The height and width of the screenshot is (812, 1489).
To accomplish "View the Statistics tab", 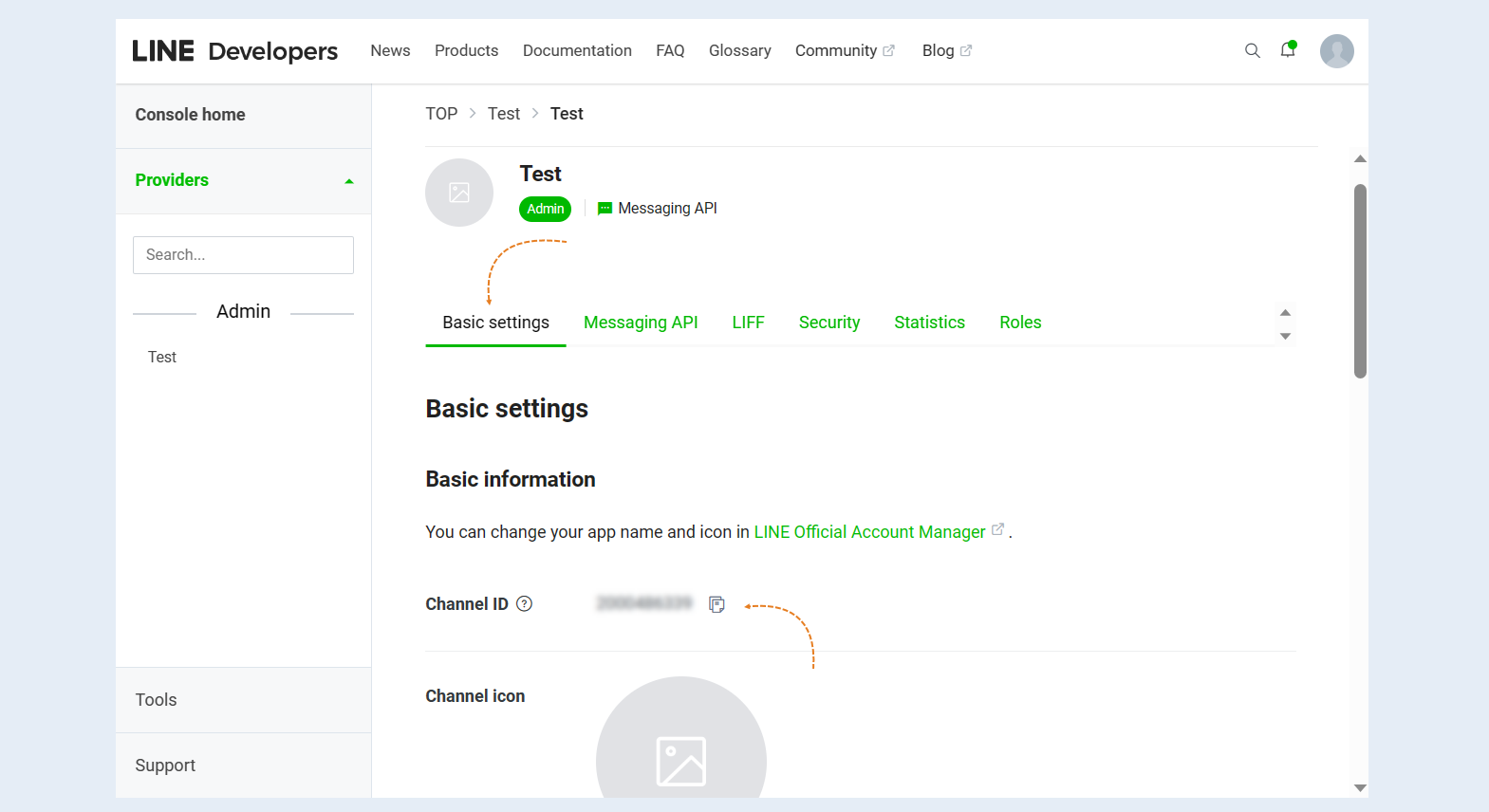I will (929, 323).
